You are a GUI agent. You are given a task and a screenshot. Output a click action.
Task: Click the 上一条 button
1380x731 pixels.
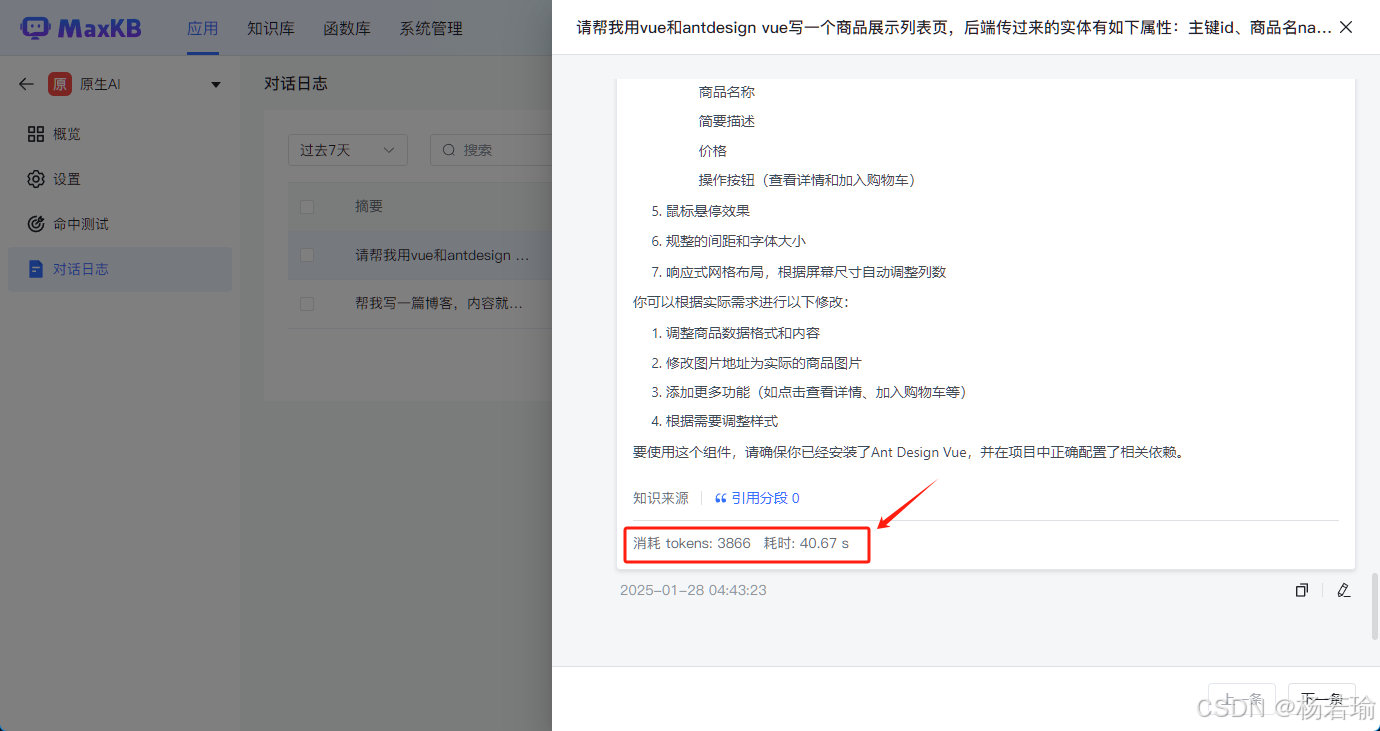point(1242,699)
